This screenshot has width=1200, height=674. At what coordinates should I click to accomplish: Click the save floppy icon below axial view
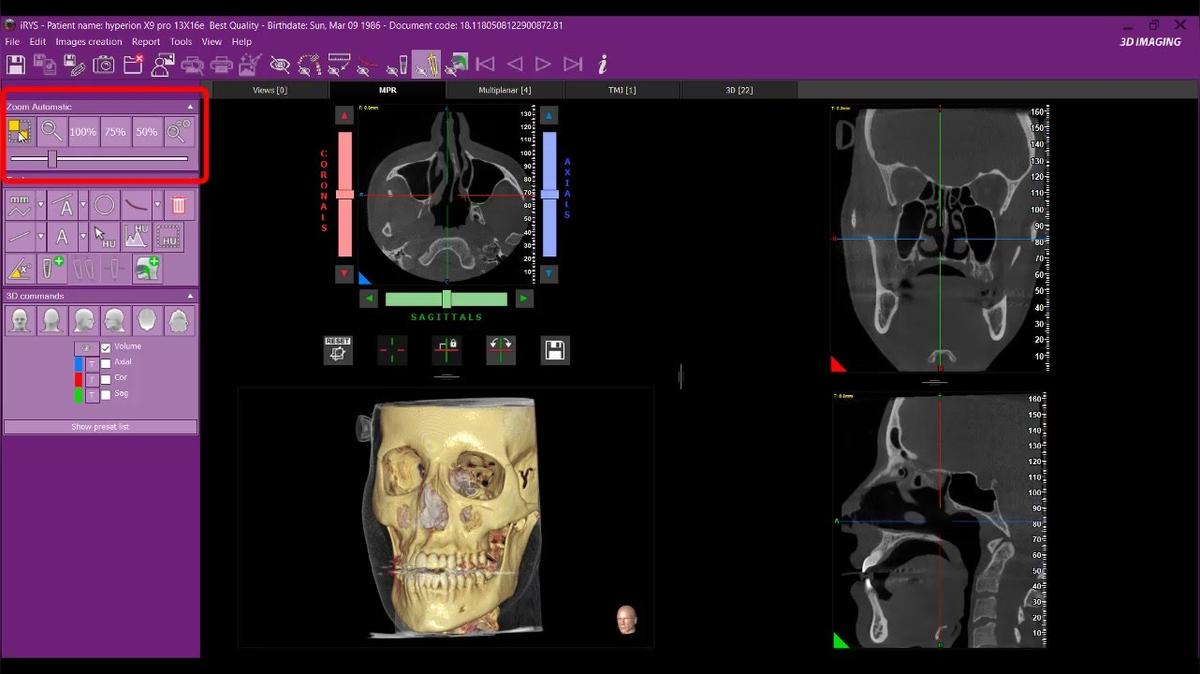pos(555,350)
